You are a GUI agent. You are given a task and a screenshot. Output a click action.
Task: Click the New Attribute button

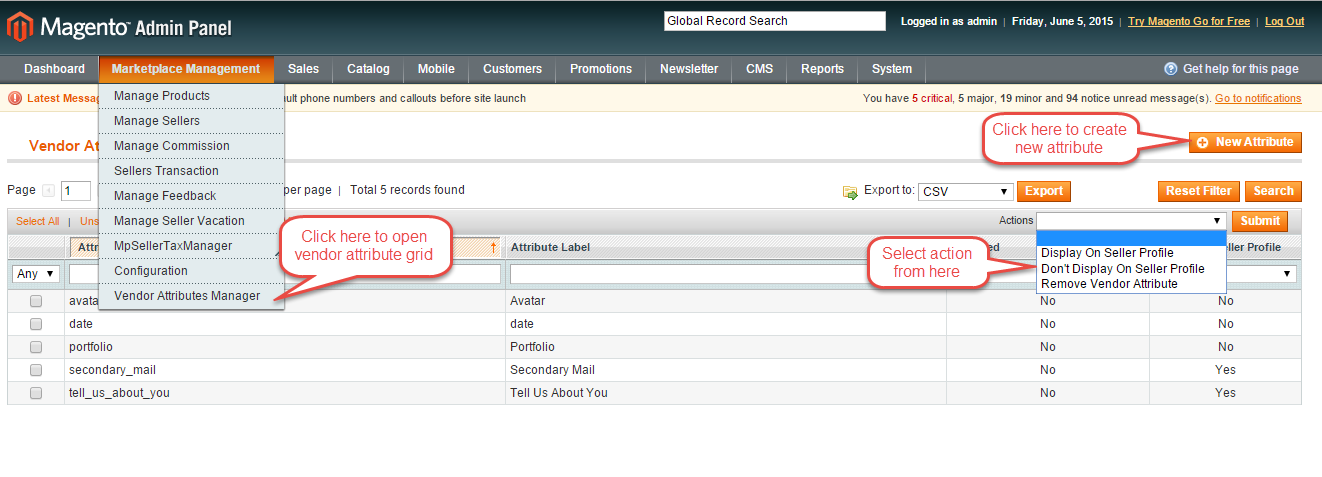point(1245,143)
